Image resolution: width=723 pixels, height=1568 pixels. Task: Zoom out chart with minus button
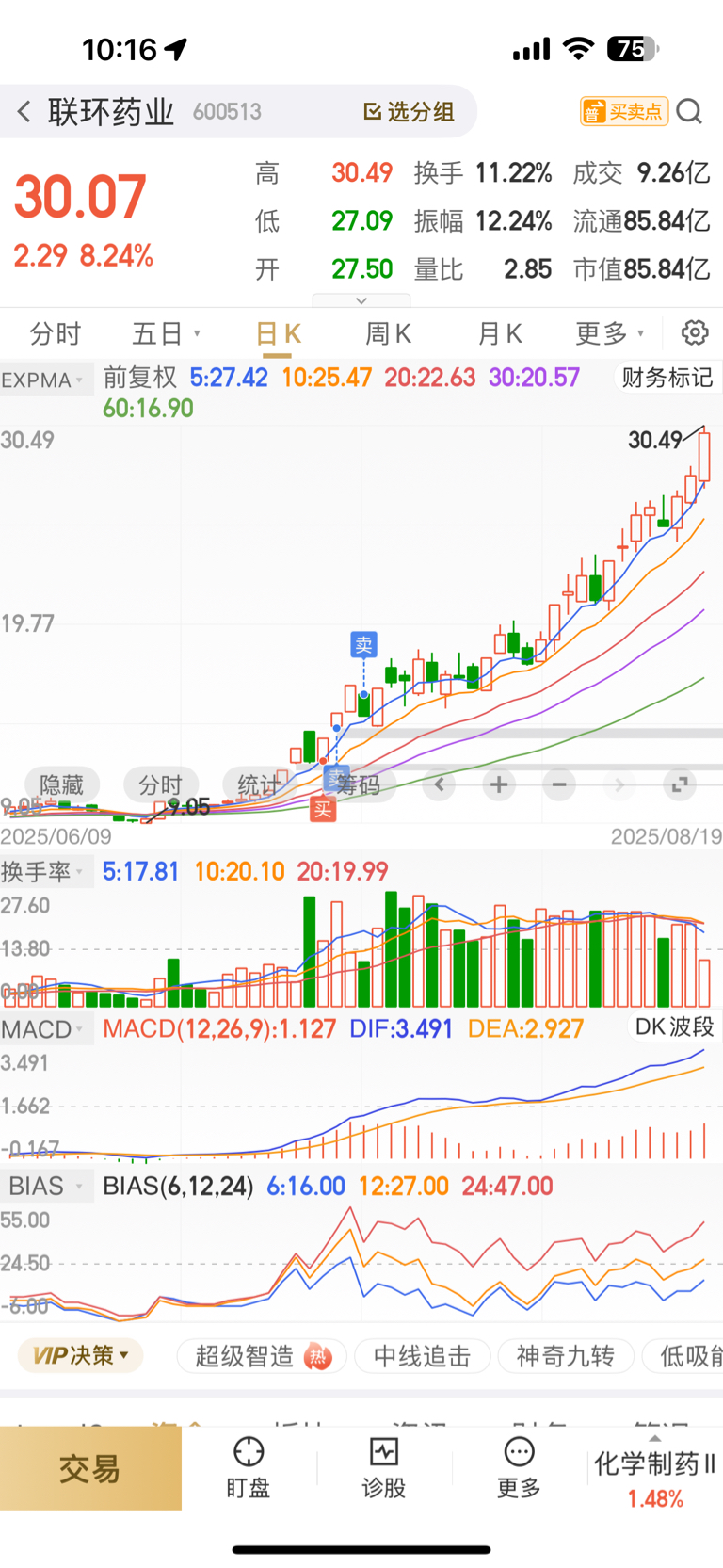tap(559, 784)
